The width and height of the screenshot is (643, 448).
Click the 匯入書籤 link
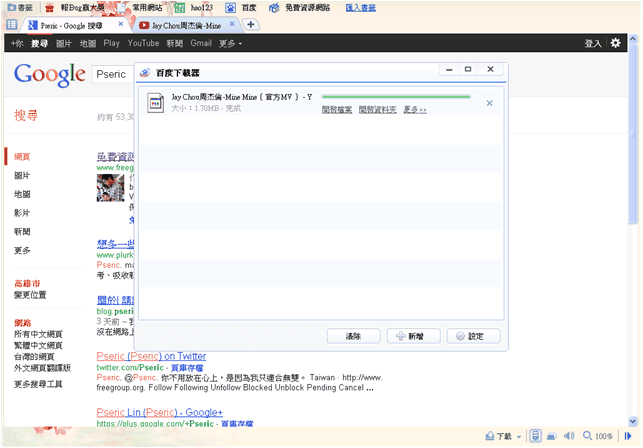pos(361,7)
